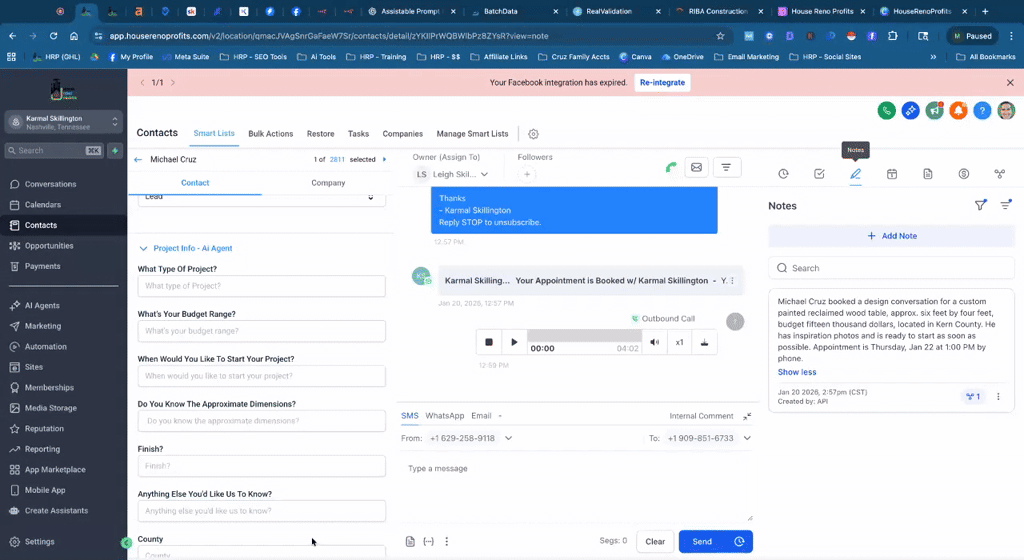Insert a template via the document icon
This screenshot has height=560, width=1024.
tap(409, 541)
